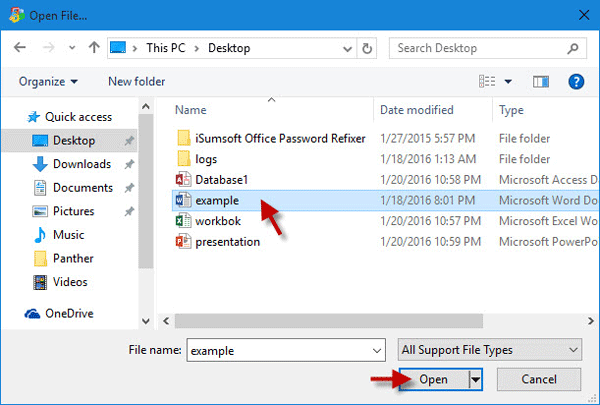The width and height of the screenshot is (600, 405).
Task: Select This PC in the address path
Action: [x=166, y=48]
